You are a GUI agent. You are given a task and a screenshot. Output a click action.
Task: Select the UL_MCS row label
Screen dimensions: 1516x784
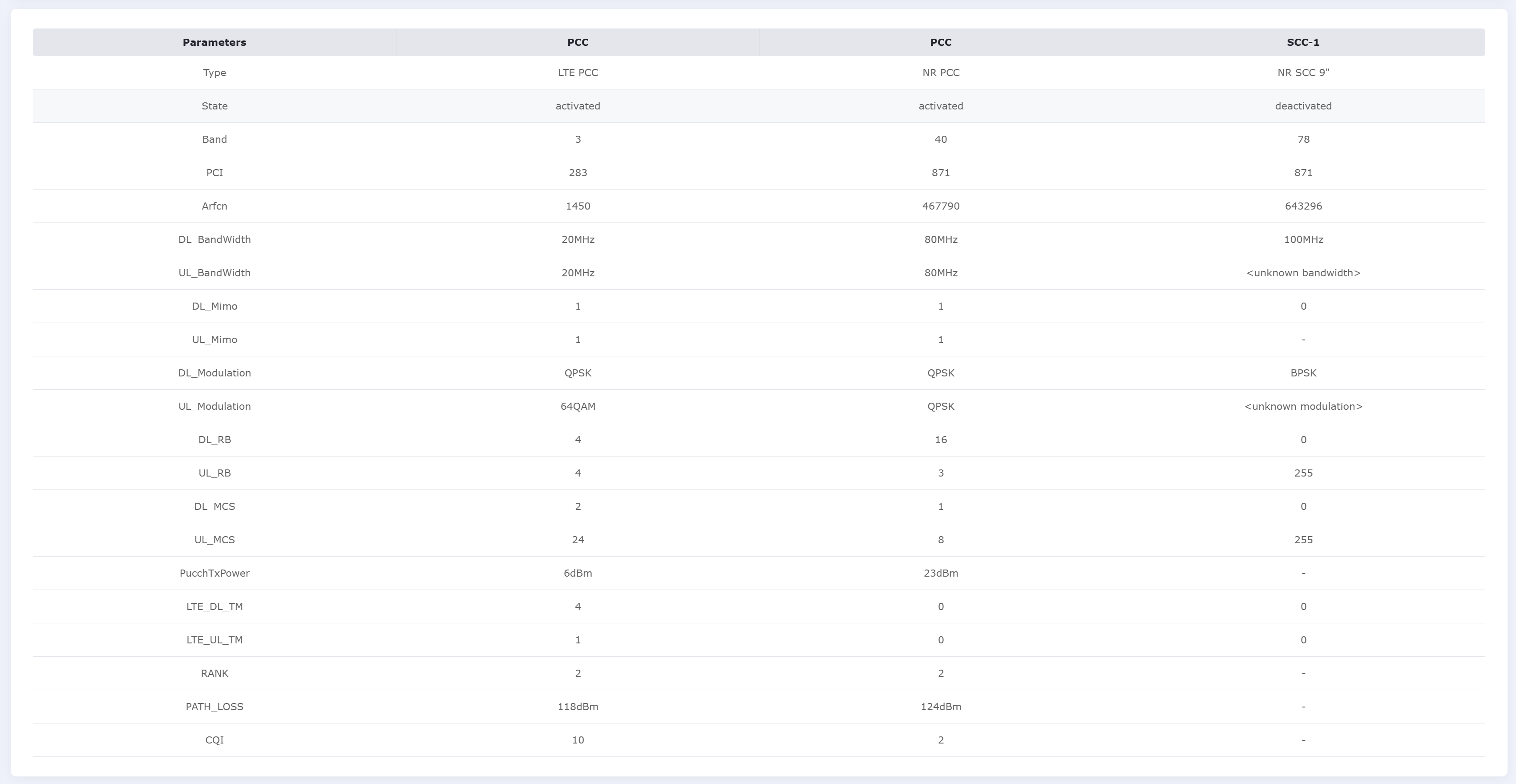pos(214,540)
